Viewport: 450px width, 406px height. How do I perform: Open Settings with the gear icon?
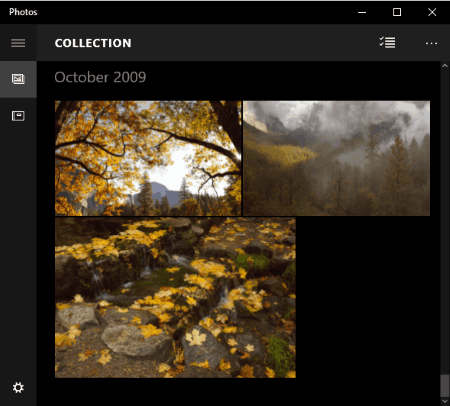(x=18, y=387)
